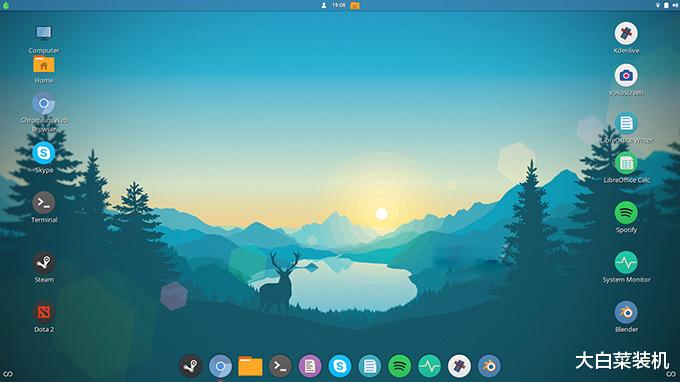The image size is (680, 382).
Task: Launch Skype from the dock
Action: 340,366
